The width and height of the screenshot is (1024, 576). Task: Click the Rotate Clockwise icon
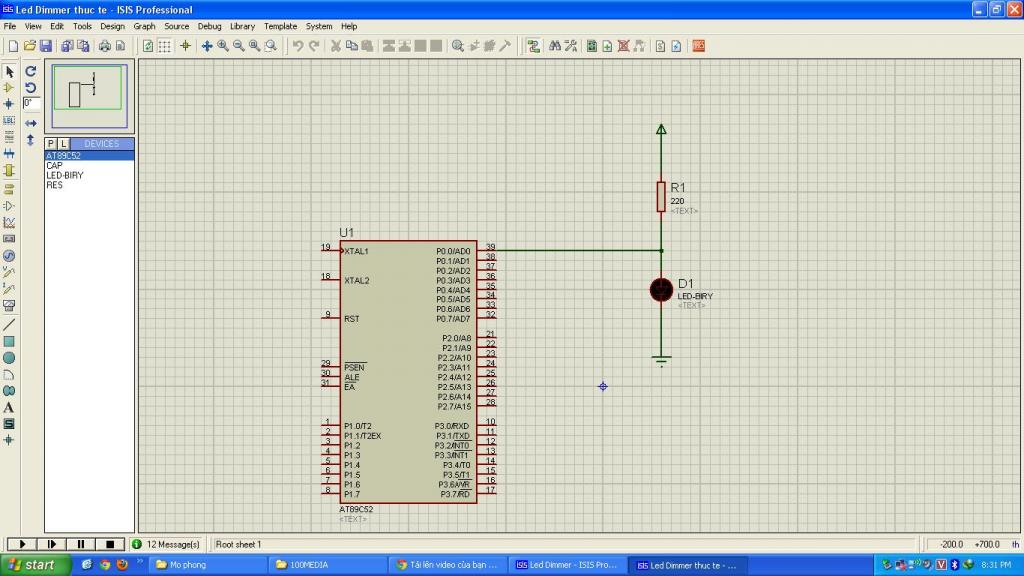pos(31,72)
